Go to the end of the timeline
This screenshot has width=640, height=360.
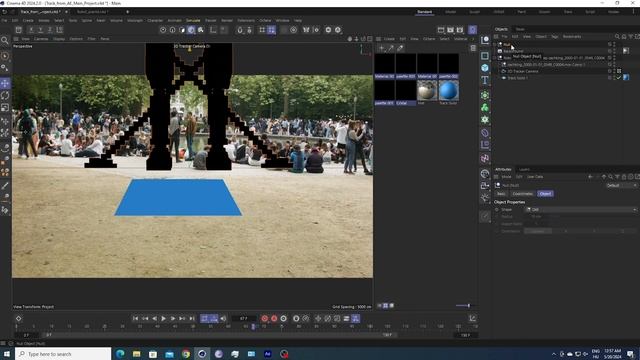tap(191, 318)
